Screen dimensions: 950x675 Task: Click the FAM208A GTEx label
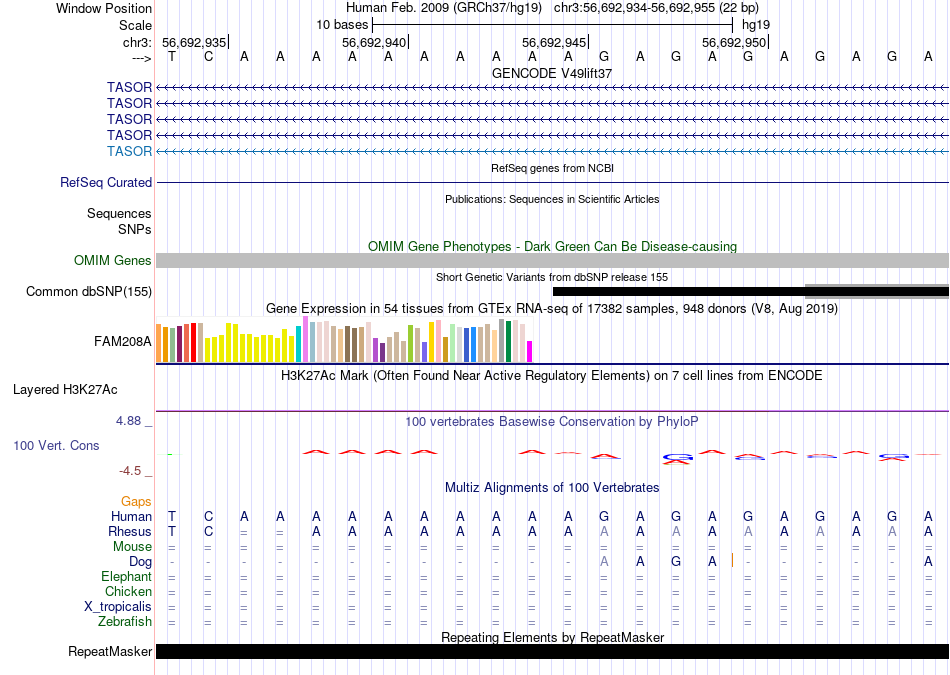pyautogui.click(x=122, y=342)
